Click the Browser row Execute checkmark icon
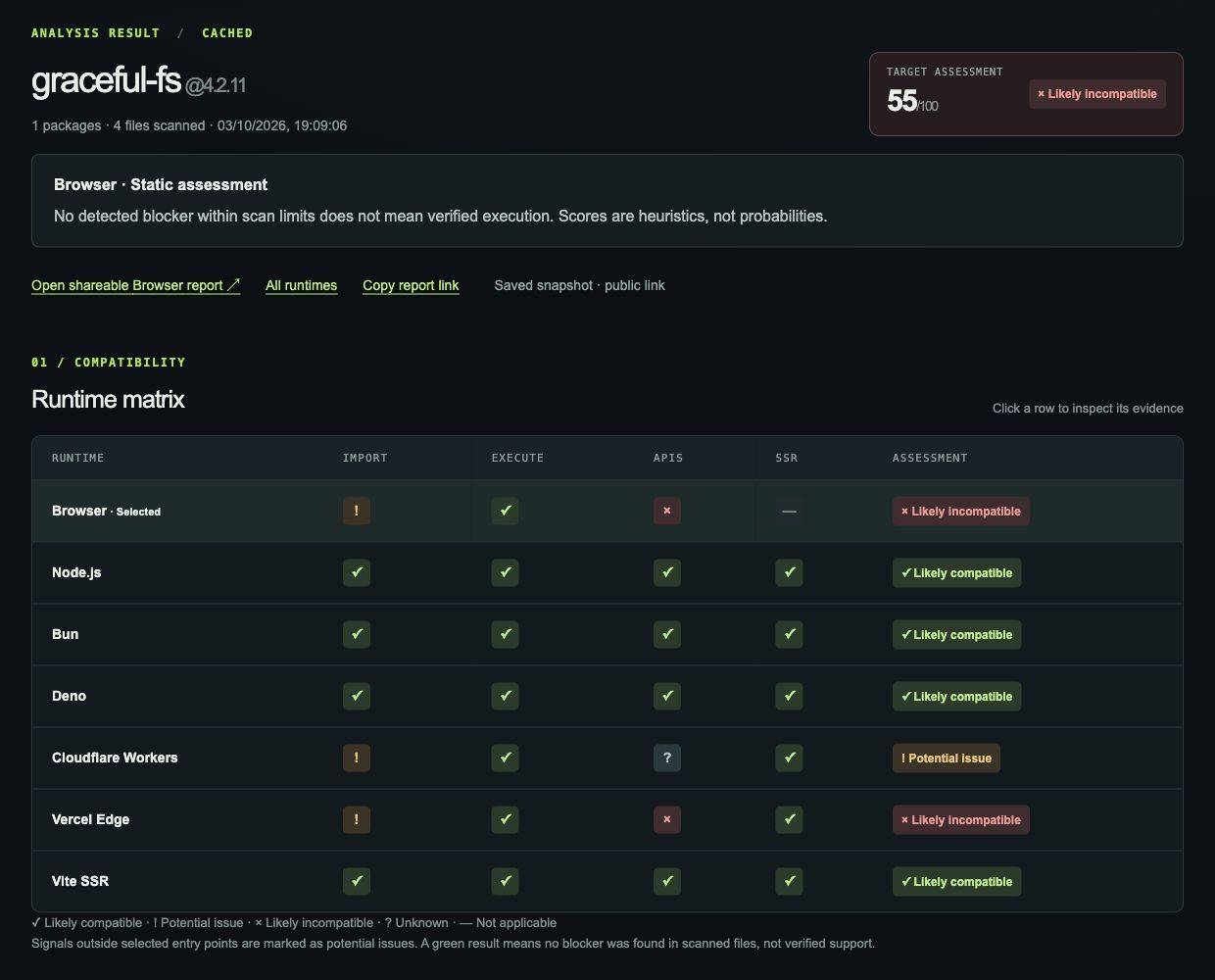The image size is (1215, 980). 506,511
